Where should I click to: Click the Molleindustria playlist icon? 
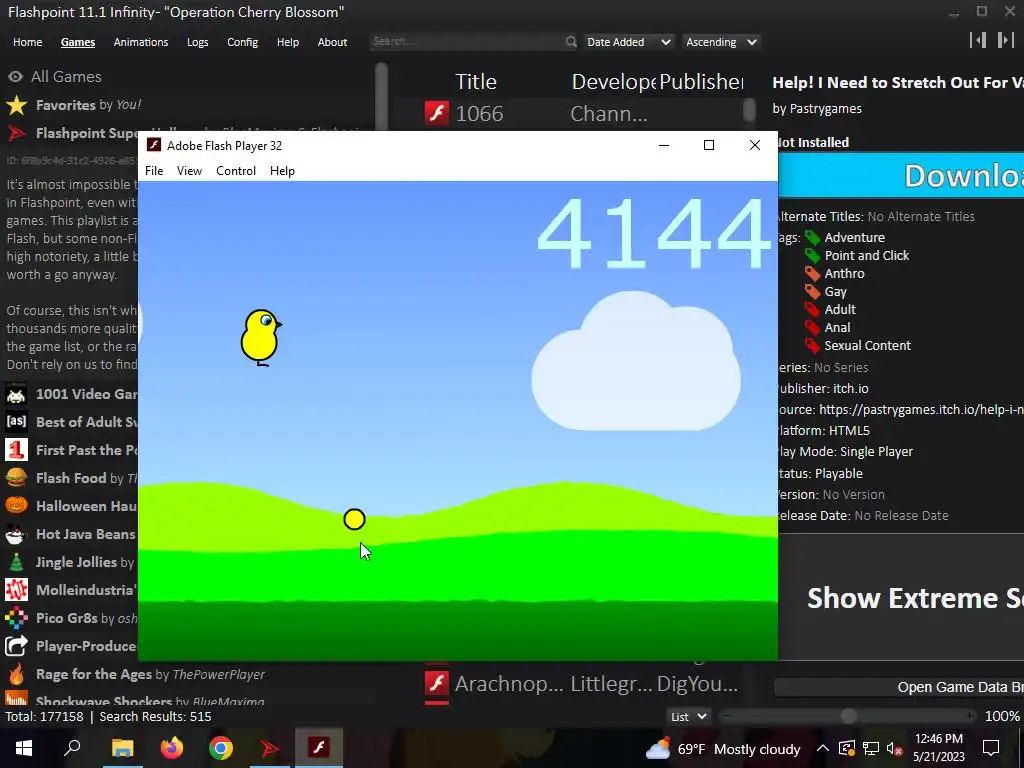(x=16, y=590)
